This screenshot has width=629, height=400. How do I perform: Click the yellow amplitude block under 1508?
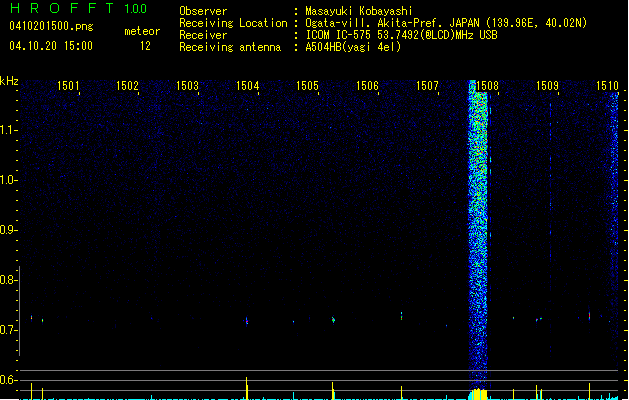pos(478,394)
